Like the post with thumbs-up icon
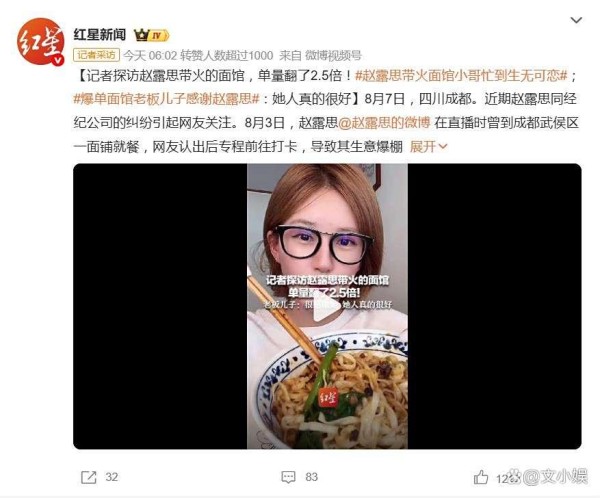 pos(481,477)
